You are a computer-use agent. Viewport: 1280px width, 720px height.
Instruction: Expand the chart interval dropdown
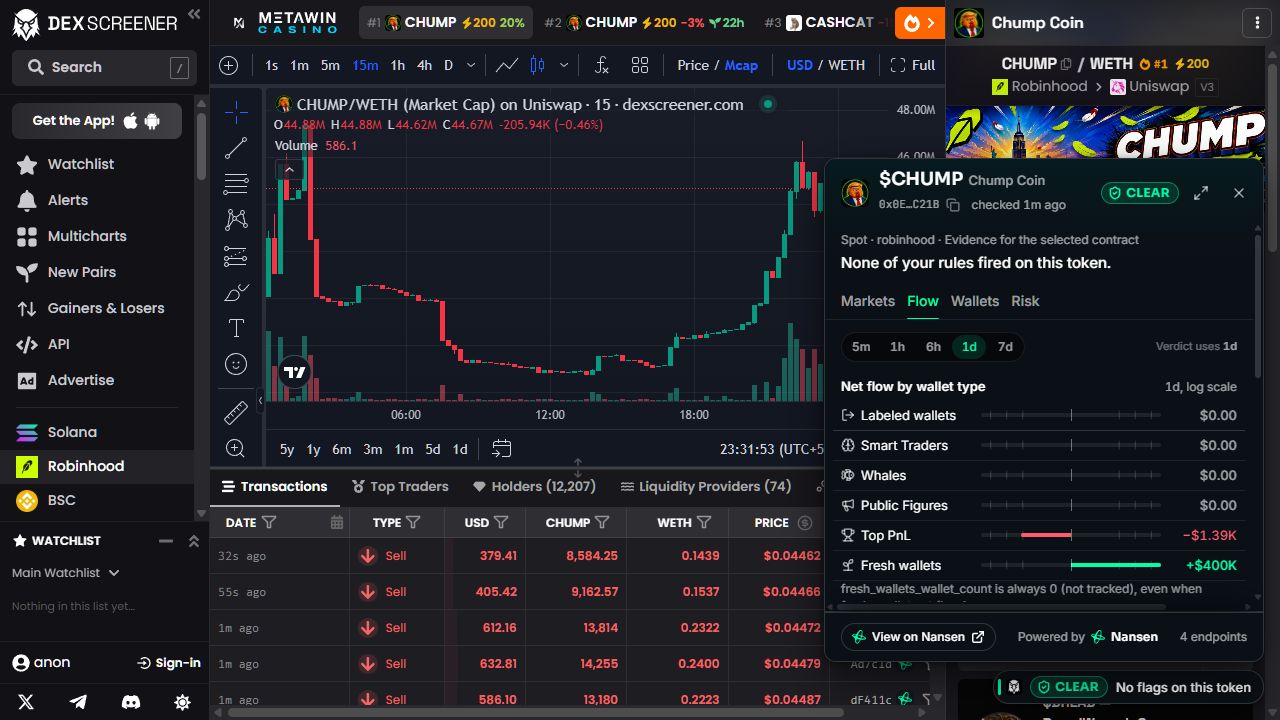coord(473,65)
